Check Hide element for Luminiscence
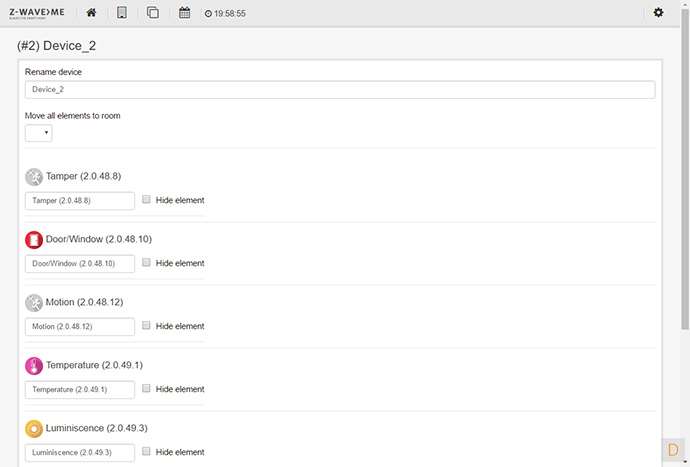 click(x=146, y=451)
